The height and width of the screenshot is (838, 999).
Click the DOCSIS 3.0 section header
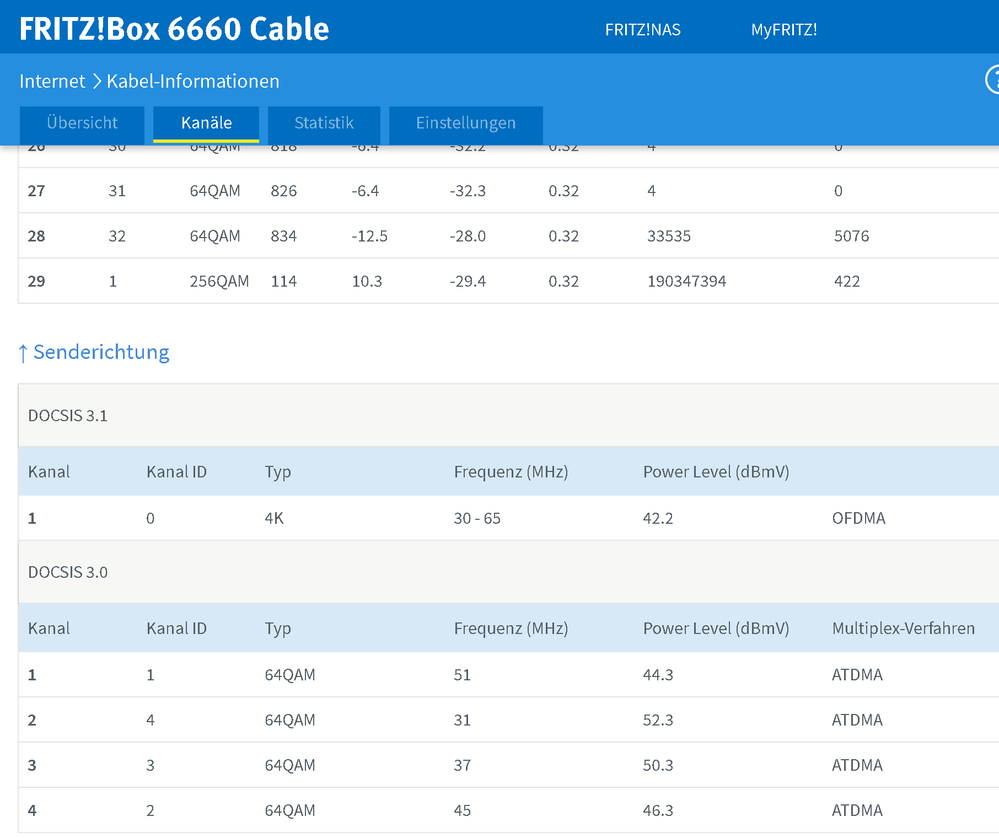[68, 573]
